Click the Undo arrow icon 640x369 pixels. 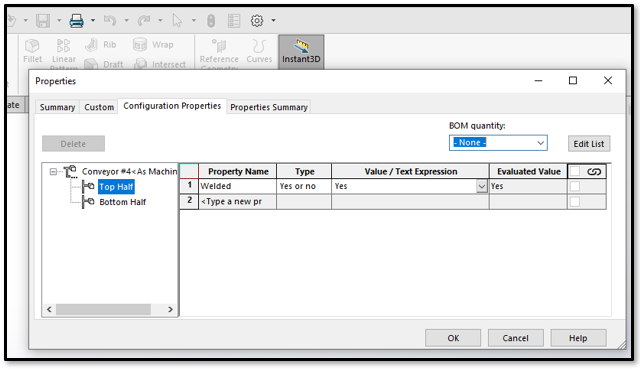(110, 20)
